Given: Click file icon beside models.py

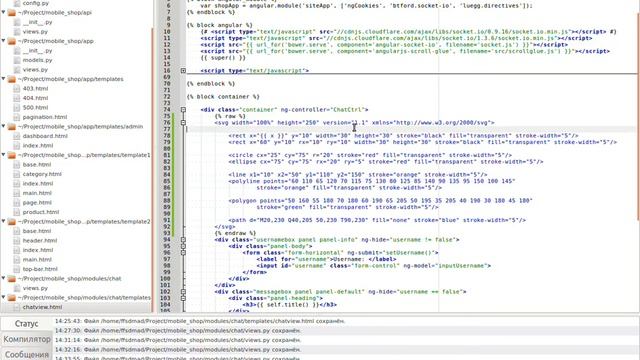Looking at the screenshot, I should click(x=17, y=60).
